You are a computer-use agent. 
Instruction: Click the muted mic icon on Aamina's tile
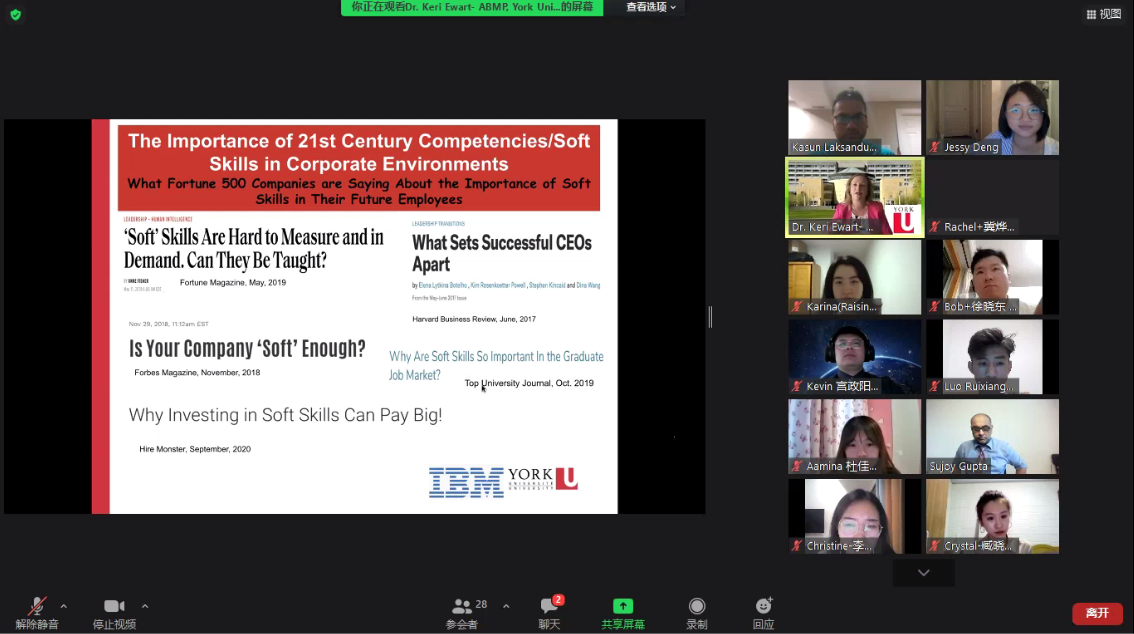797,466
